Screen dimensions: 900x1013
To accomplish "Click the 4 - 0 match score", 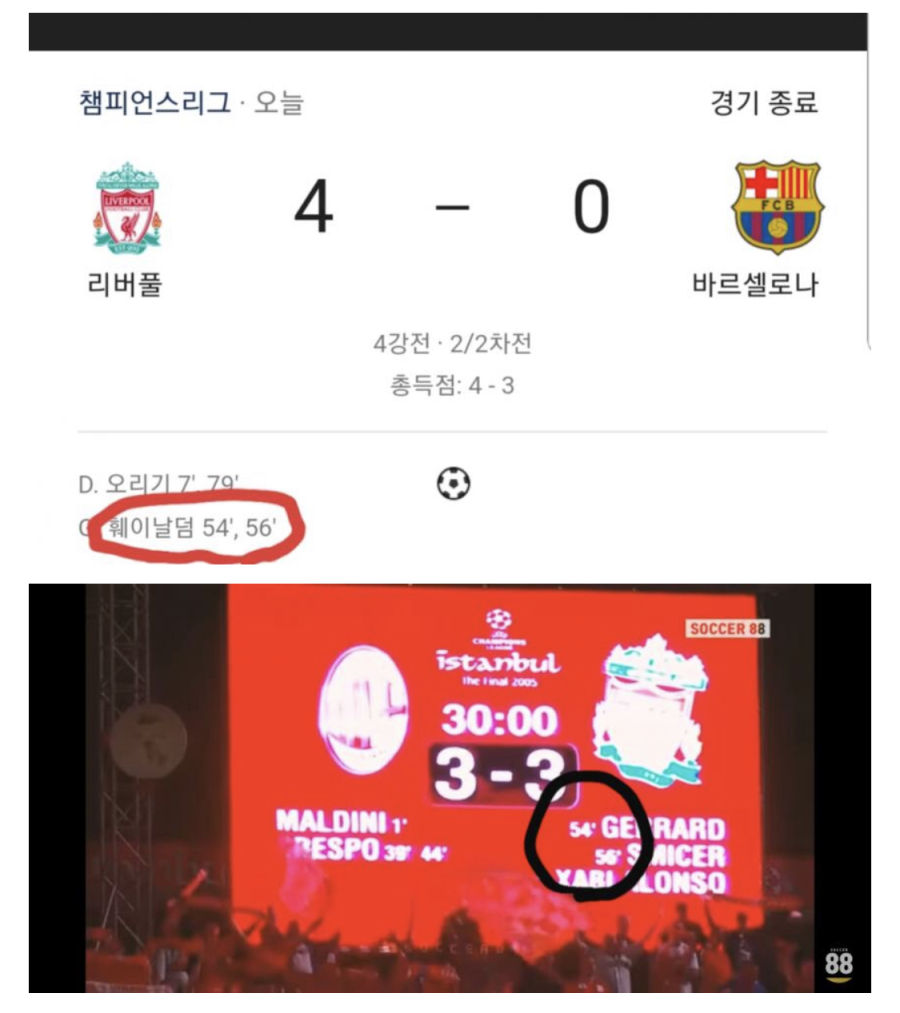I will (452, 207).
